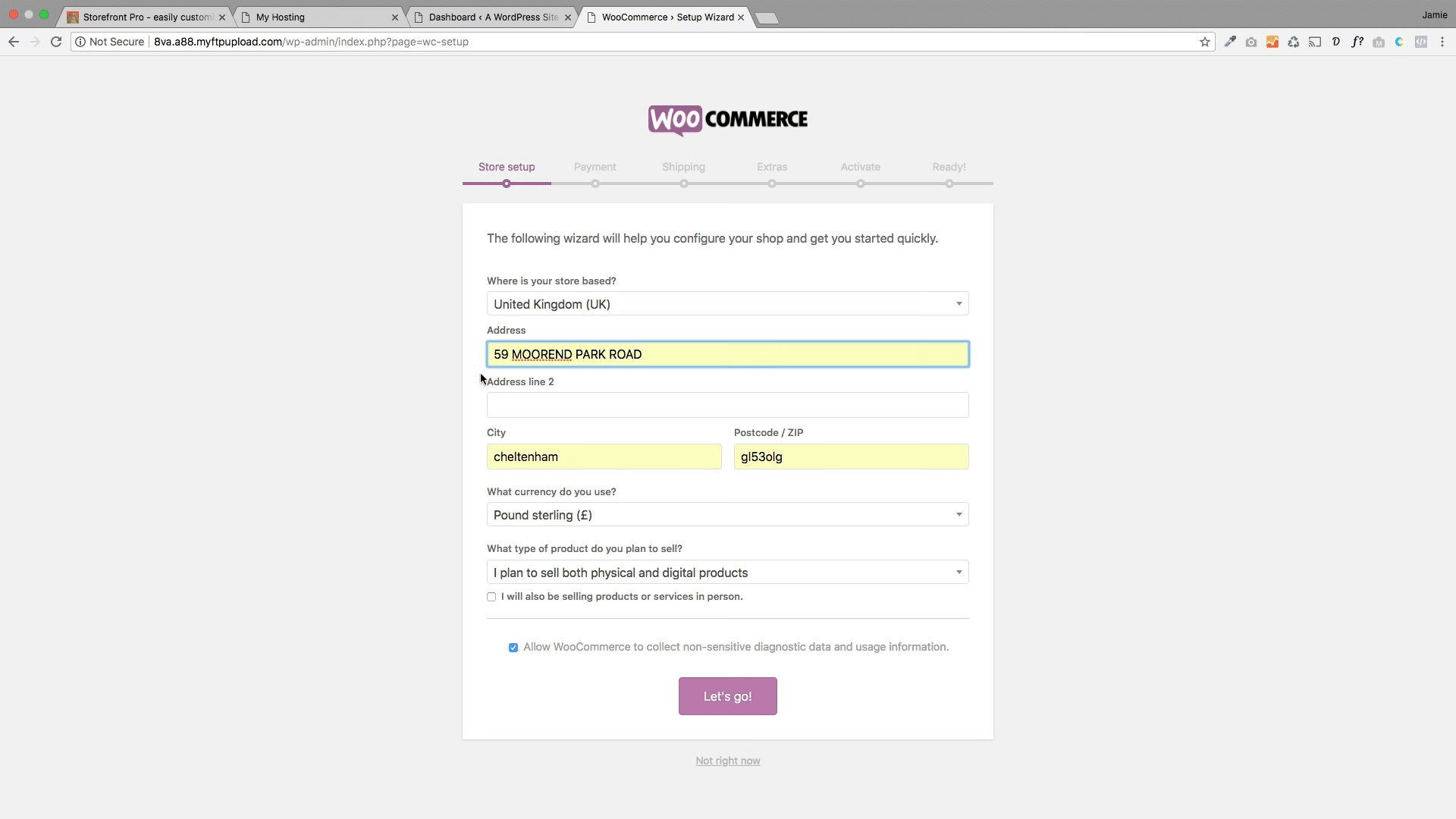Bookmark this page with the star icon
Image resolution: width=1456 pixels, height=819 pixels.
coord(1205,42)
